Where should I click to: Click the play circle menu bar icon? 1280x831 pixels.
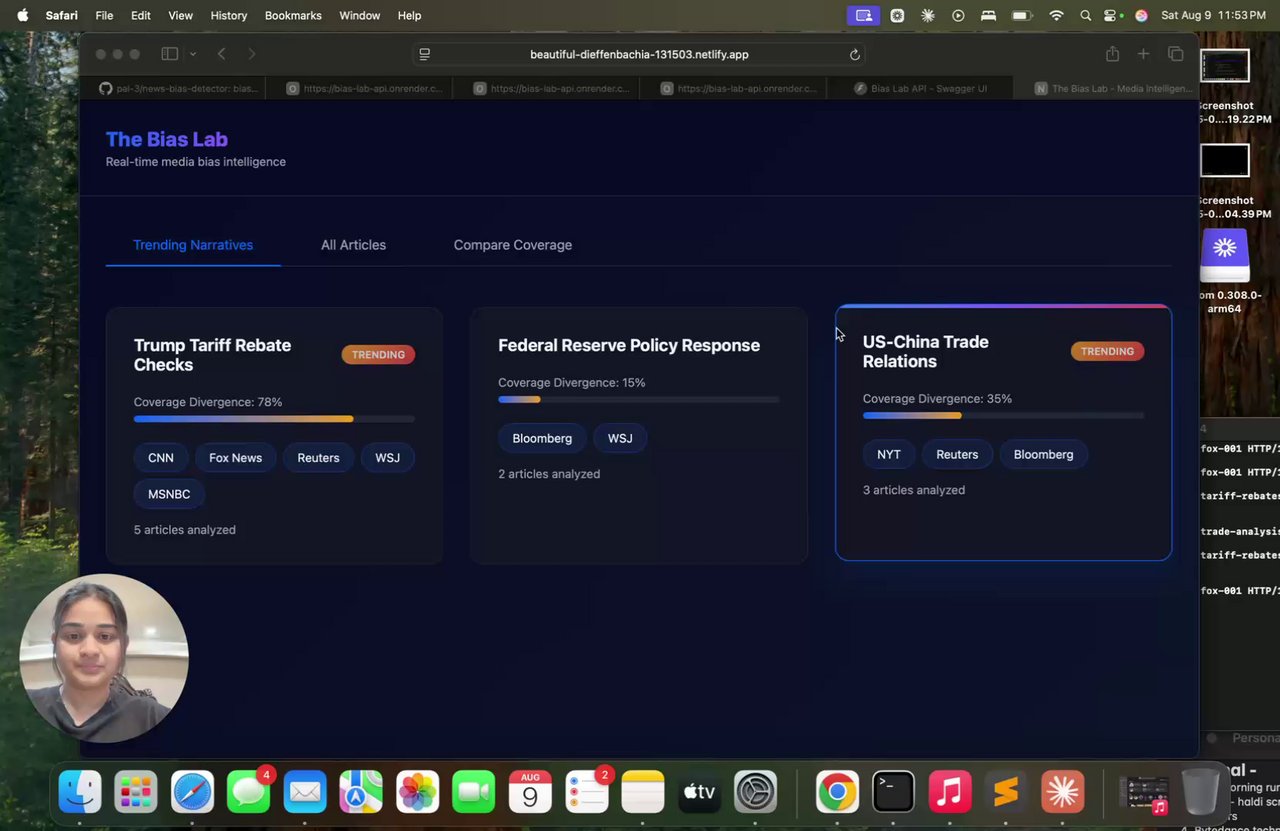click(958, 15)
